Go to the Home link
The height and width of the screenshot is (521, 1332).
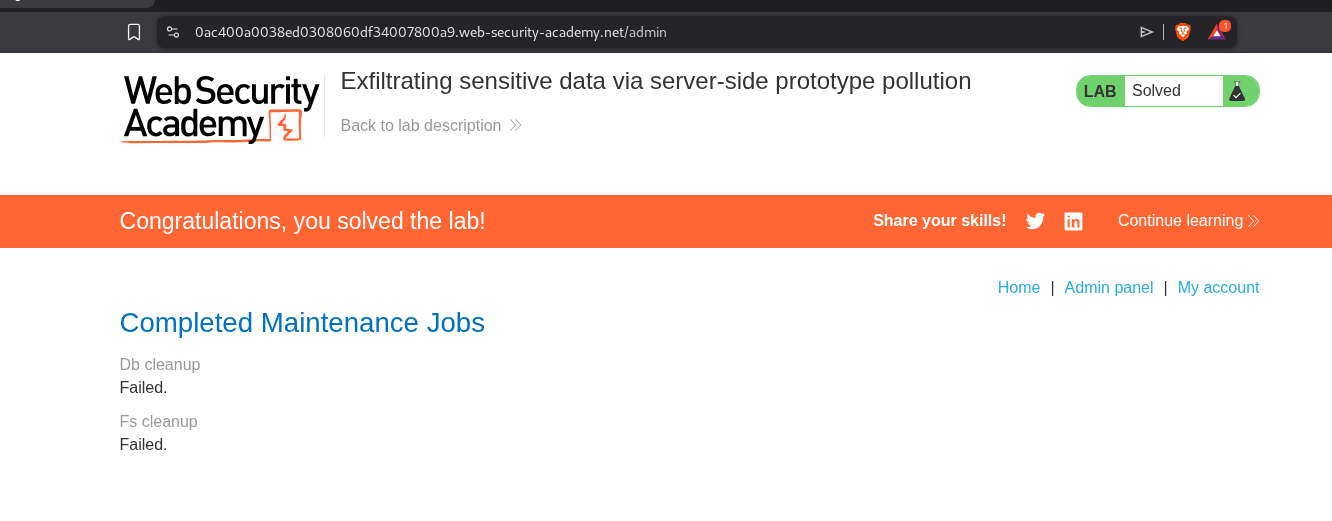[x=1019, y=288]
